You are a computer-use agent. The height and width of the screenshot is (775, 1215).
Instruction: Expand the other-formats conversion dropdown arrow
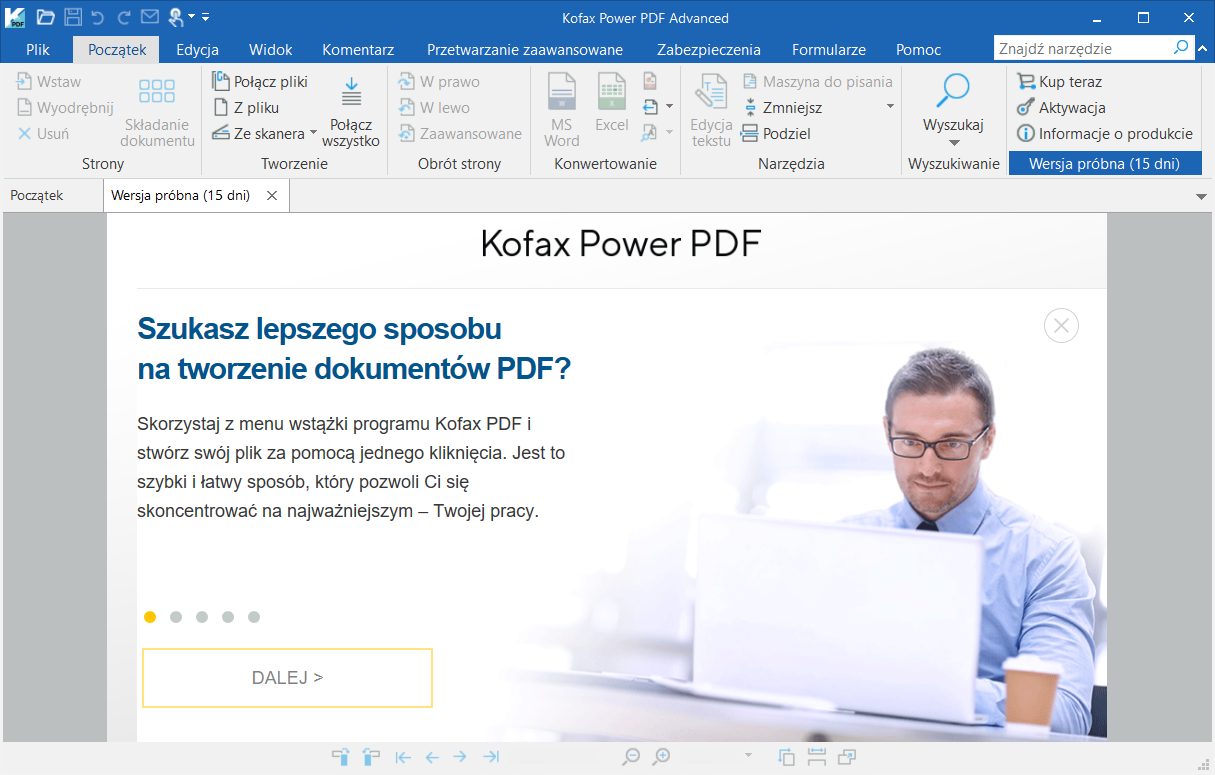click(669, 107)
